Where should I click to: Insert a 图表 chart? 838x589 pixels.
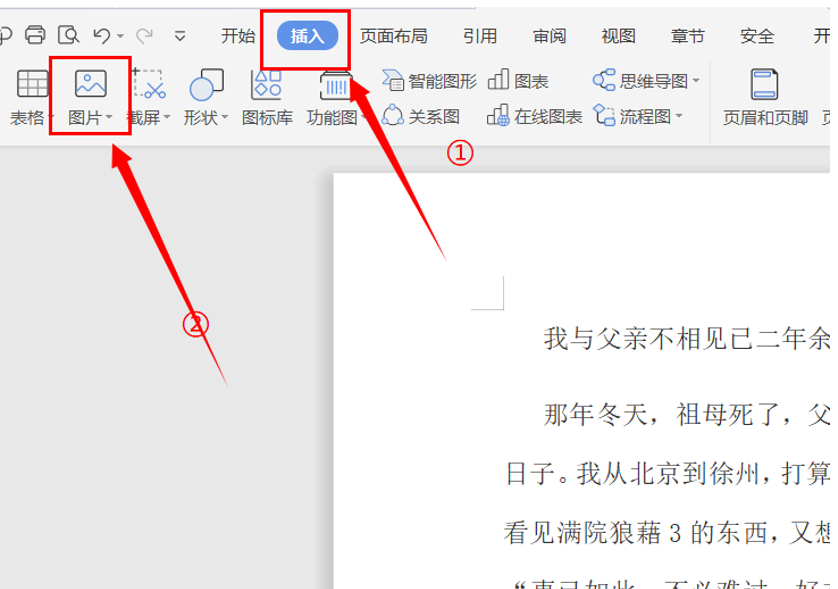[518, 81]
